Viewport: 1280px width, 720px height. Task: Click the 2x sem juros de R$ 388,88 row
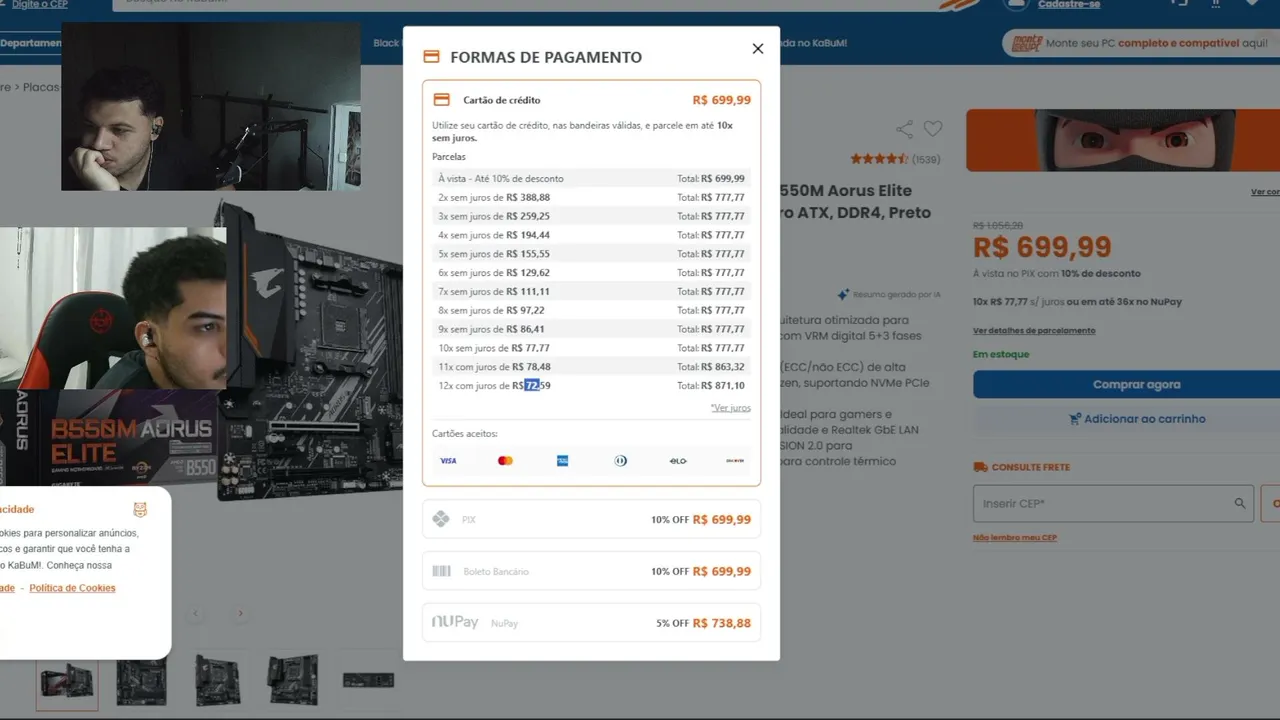click(592, 197)
